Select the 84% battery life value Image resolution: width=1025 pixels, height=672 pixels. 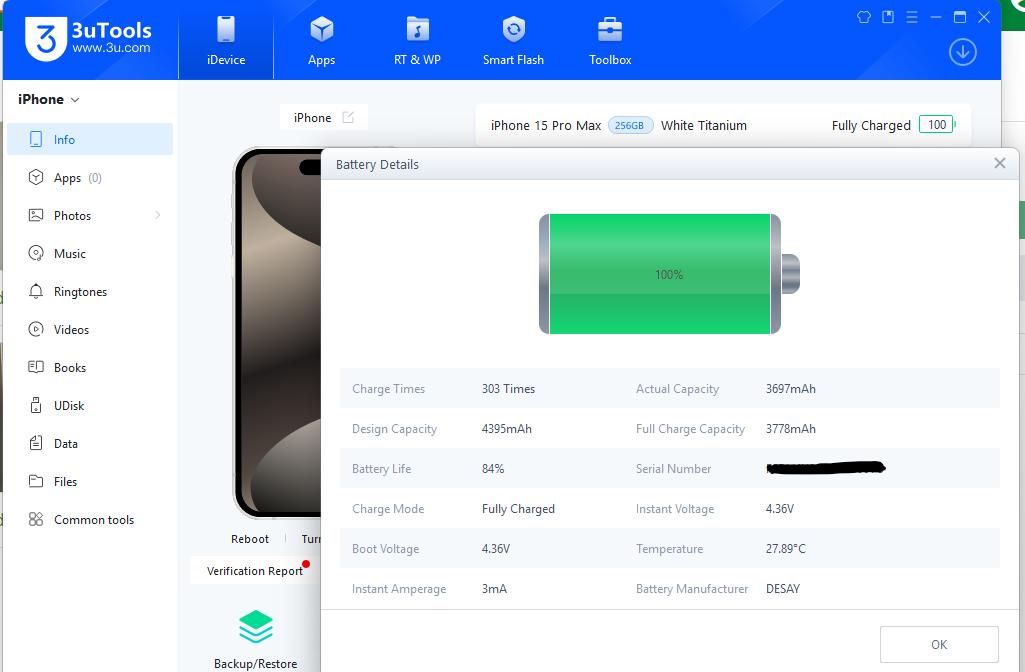[493, 469]
